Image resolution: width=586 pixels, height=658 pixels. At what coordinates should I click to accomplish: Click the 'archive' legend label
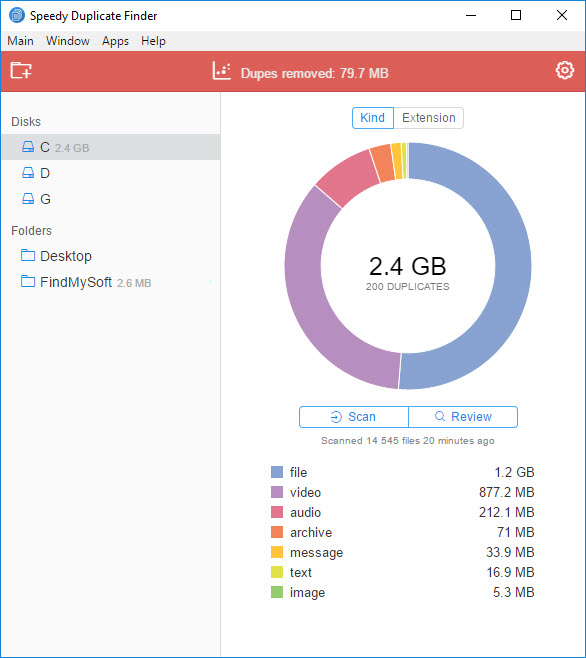[x=311, y=533]
